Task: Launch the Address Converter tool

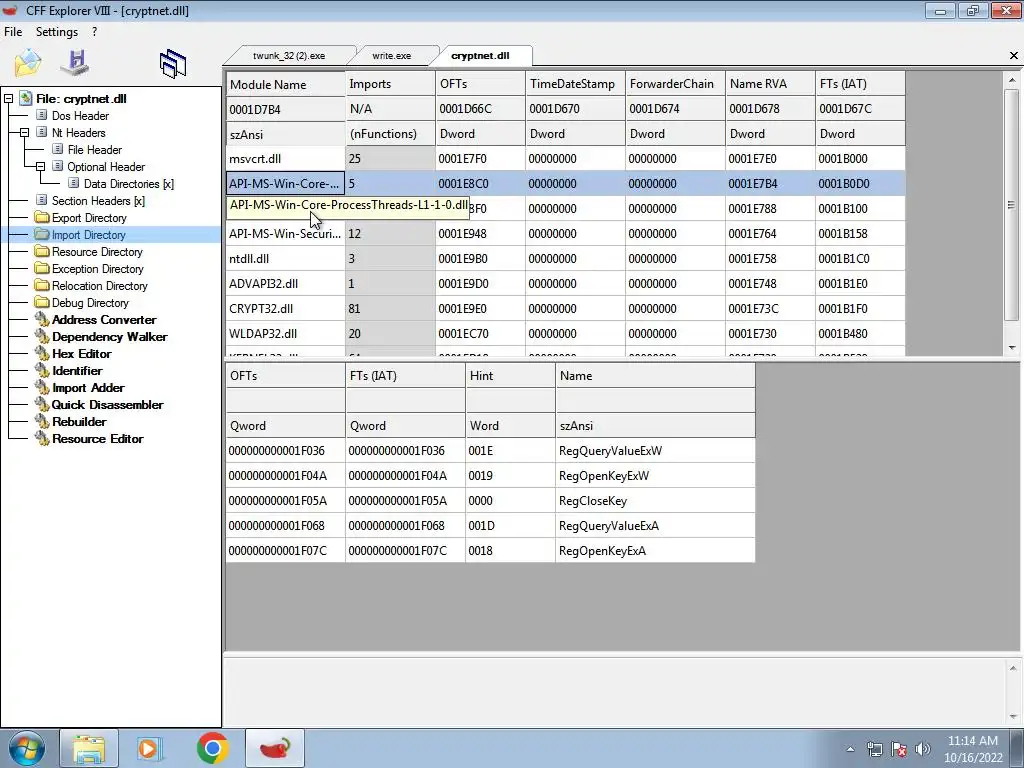Action: tap(104, 319)
